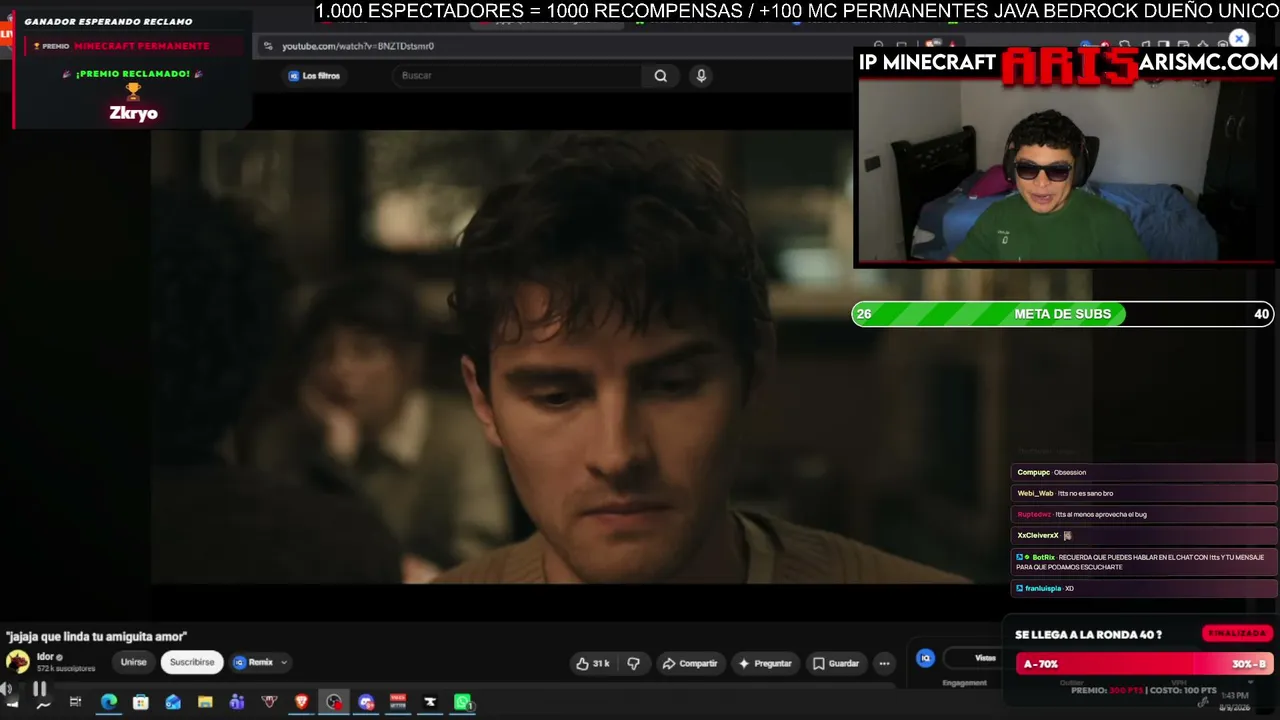Open Microsoft Edge from the taskbar
1280x720 pixels.
(109, 702)
